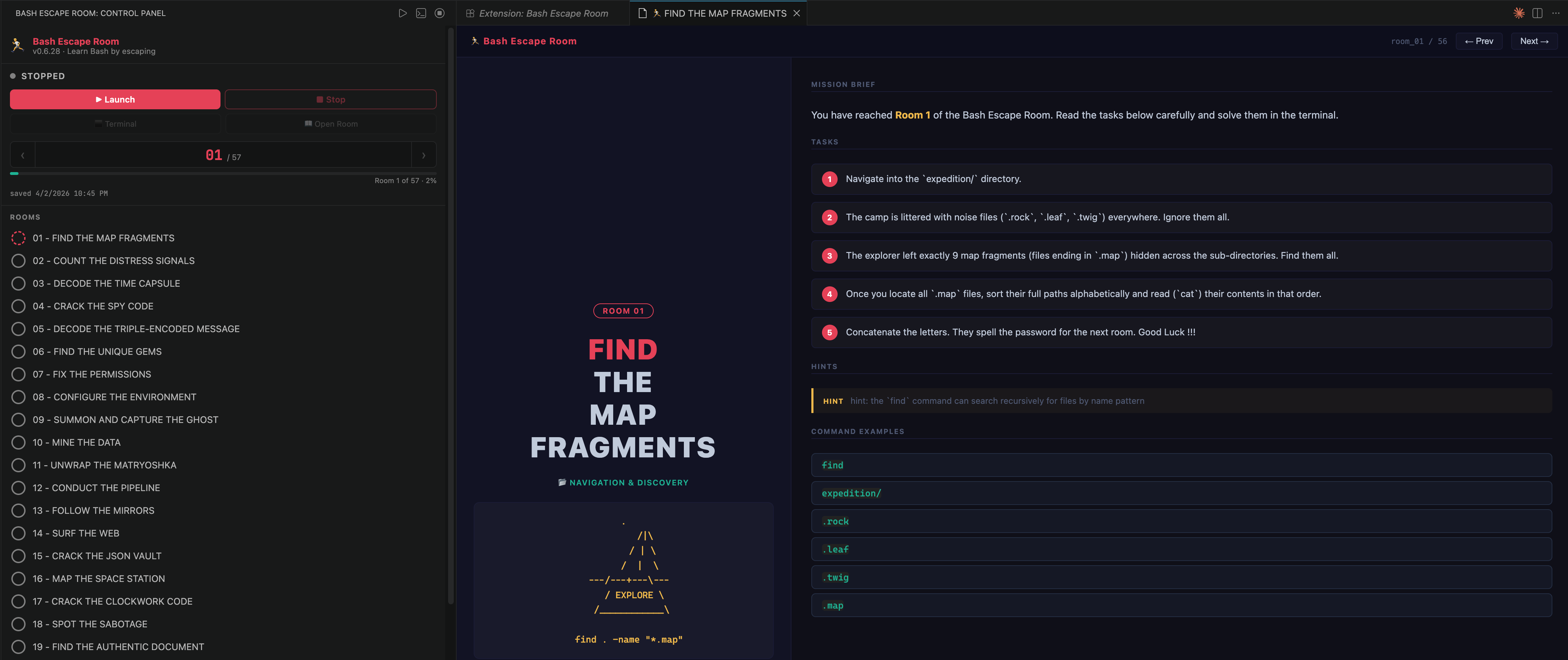Click the stop-circle icon in panel header
1568x660 pixels.
pos(440,13)
